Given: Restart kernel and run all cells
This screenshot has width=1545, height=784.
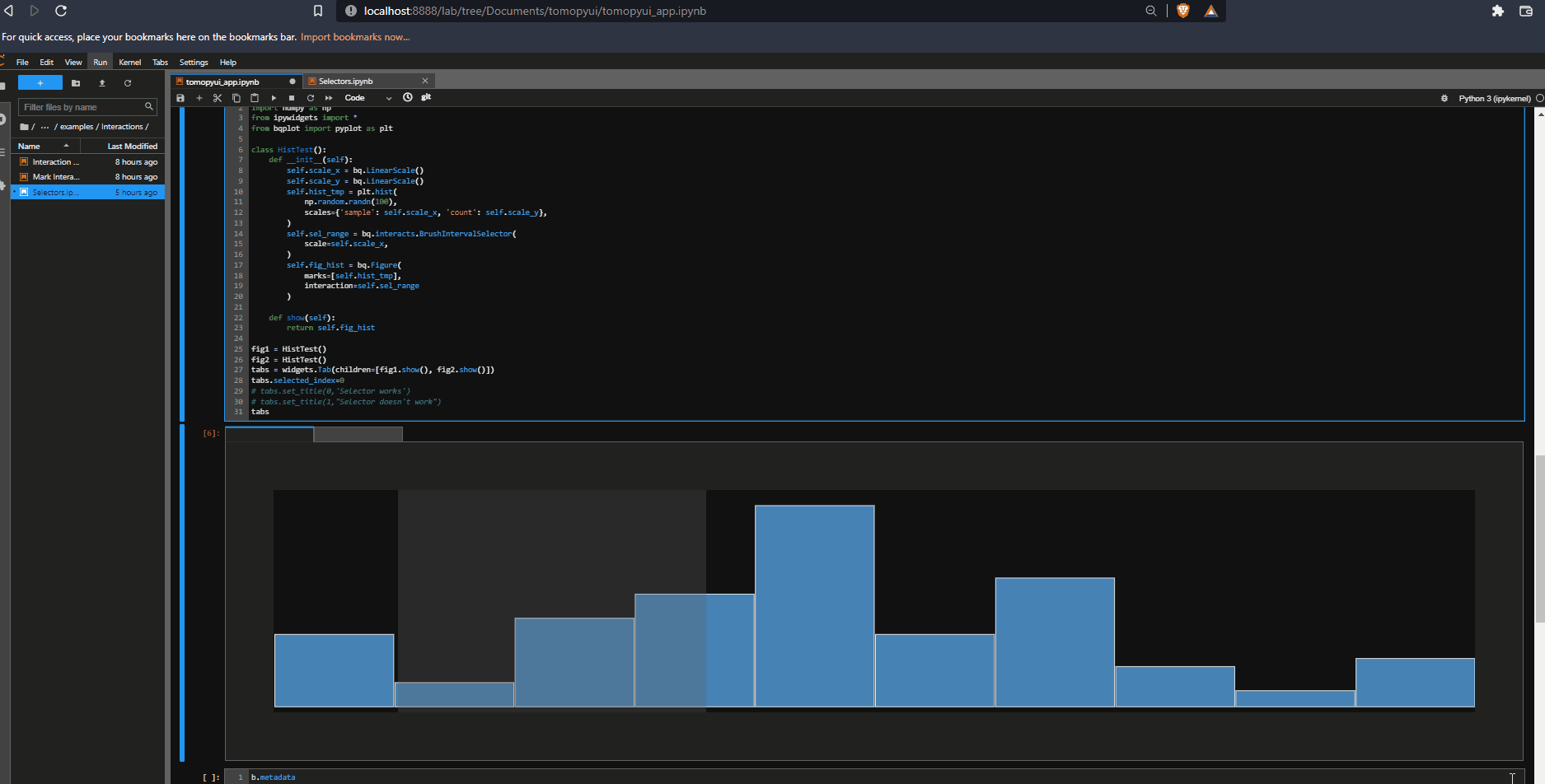Looking at the screenshot, I should 328,97.
